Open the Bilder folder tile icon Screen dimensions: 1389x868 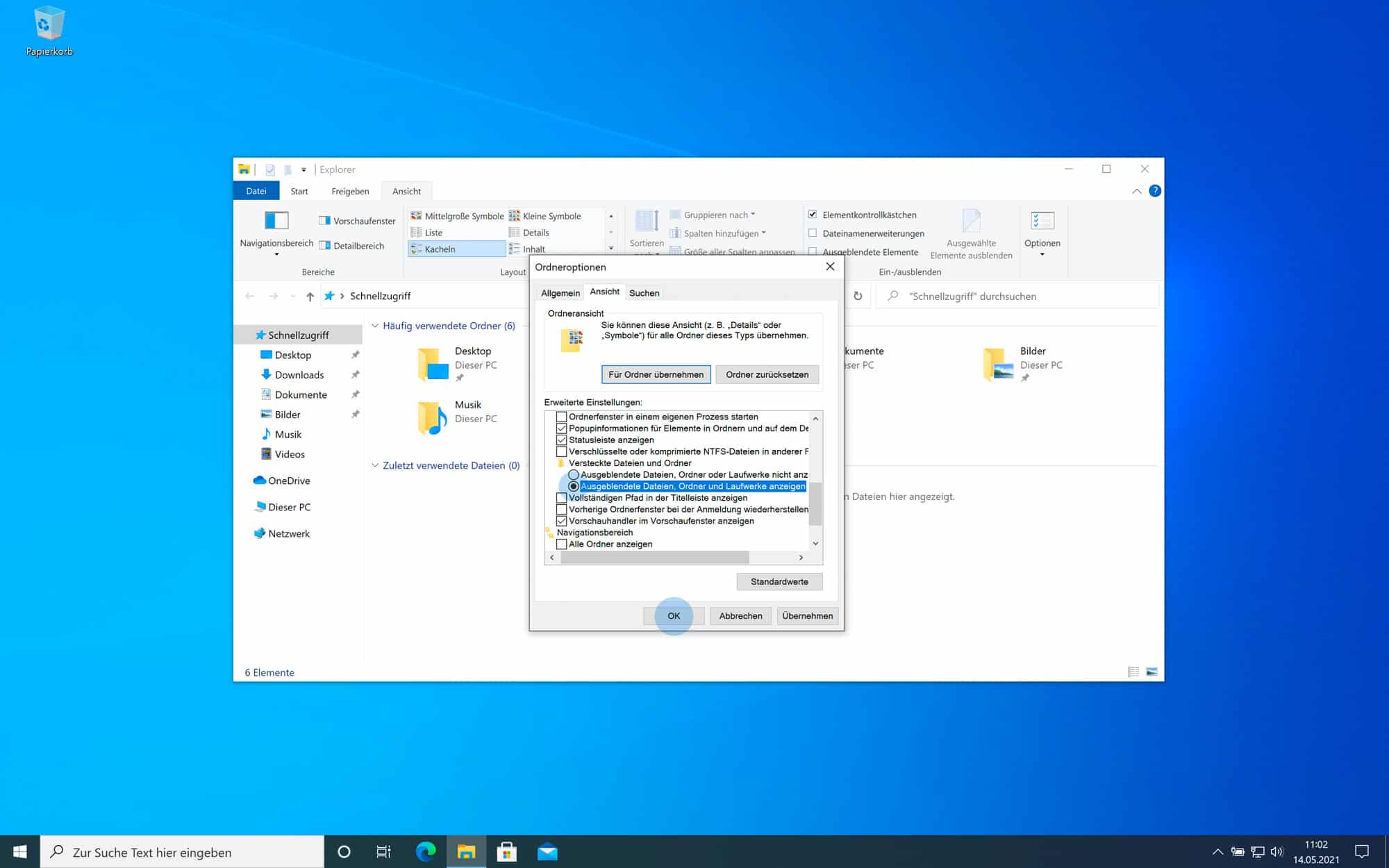coord(999,365)
